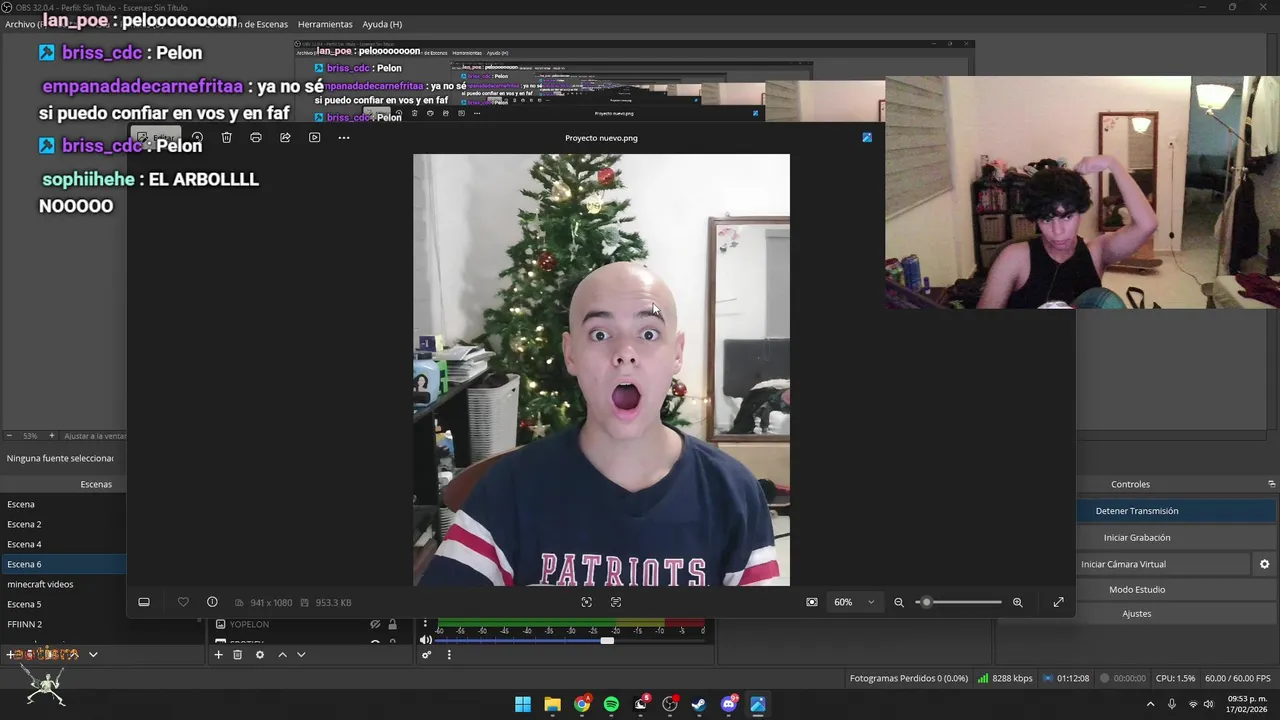Enable Modo Estudio

pos(1137,590)
